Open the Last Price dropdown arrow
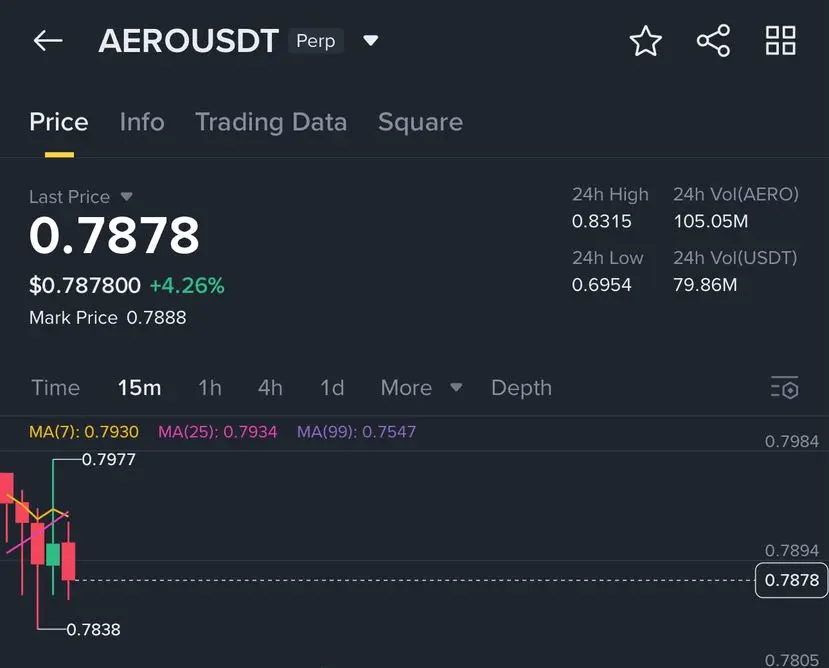This screenshot has height=668, width=829. (126, 197)
